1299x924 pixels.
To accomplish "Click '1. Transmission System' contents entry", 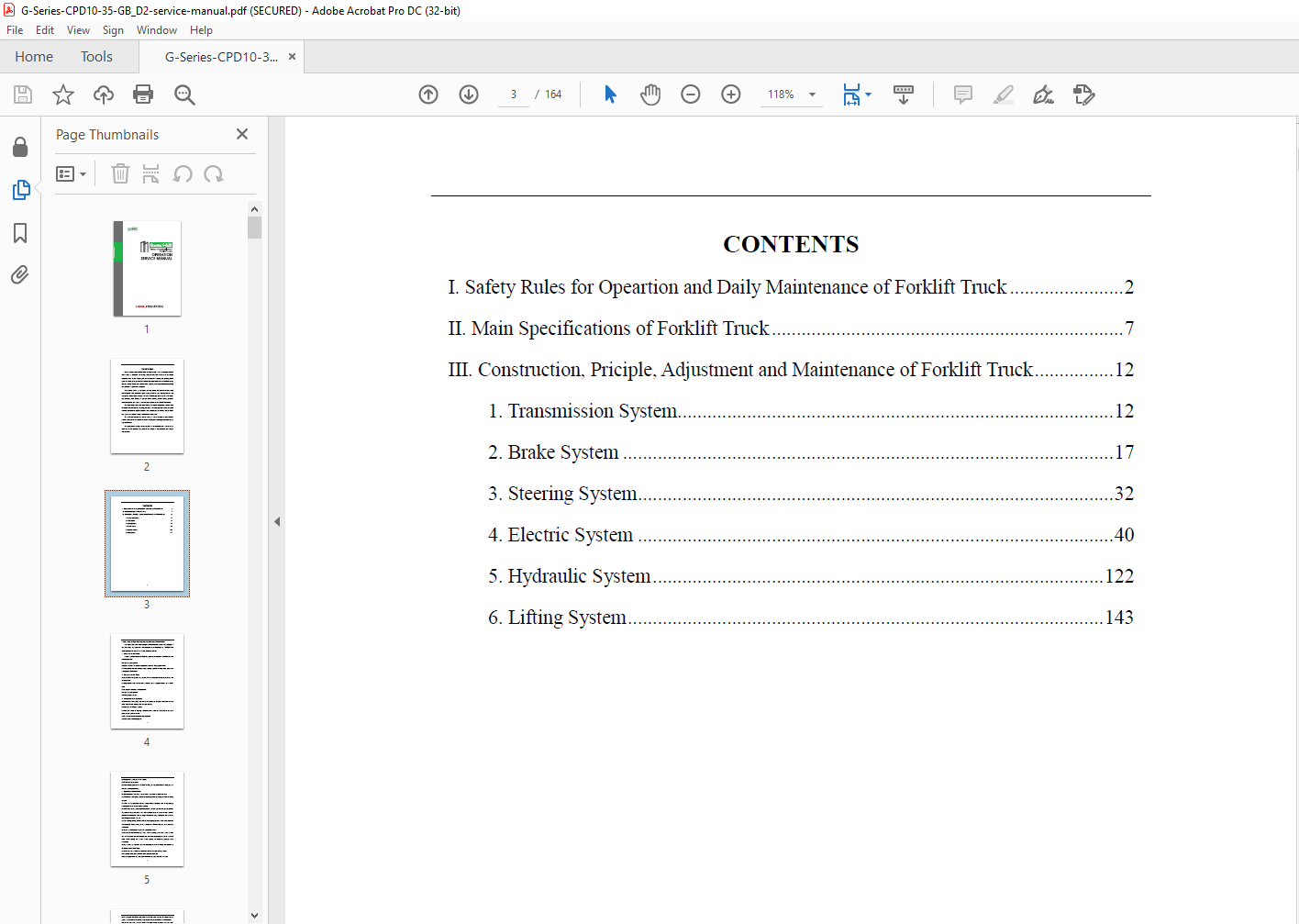I will 811,411.
